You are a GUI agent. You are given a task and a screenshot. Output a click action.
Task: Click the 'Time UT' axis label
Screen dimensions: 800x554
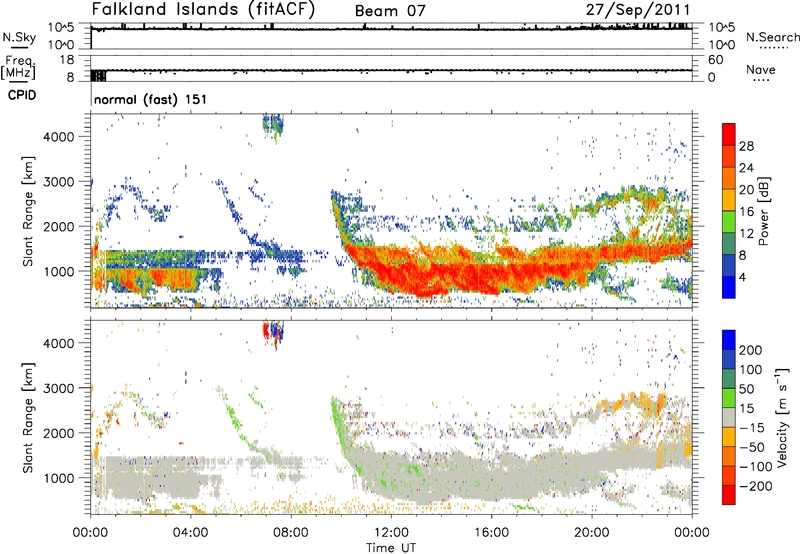coord(391,548)
